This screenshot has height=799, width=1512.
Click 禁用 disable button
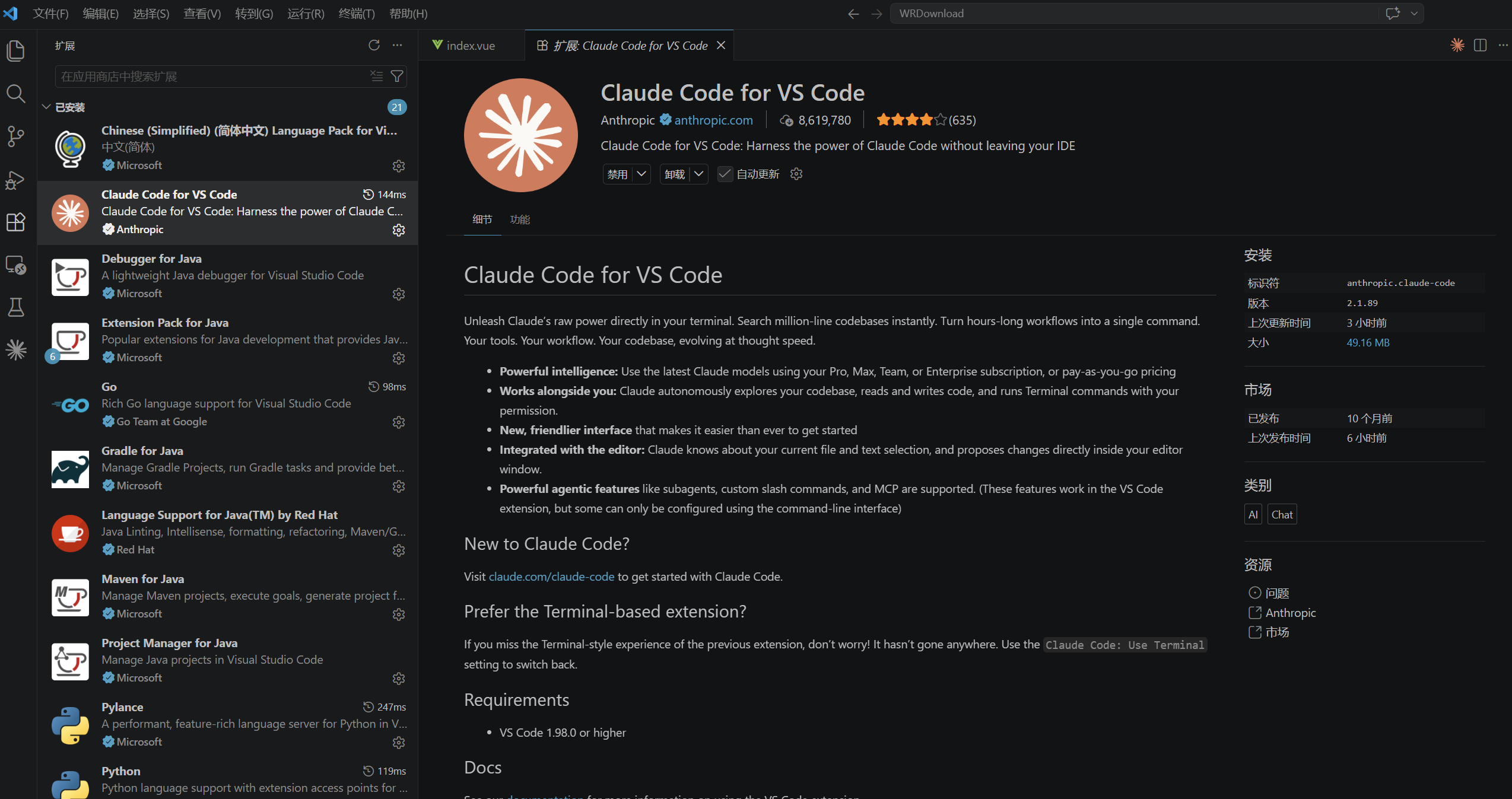point(618,174)
